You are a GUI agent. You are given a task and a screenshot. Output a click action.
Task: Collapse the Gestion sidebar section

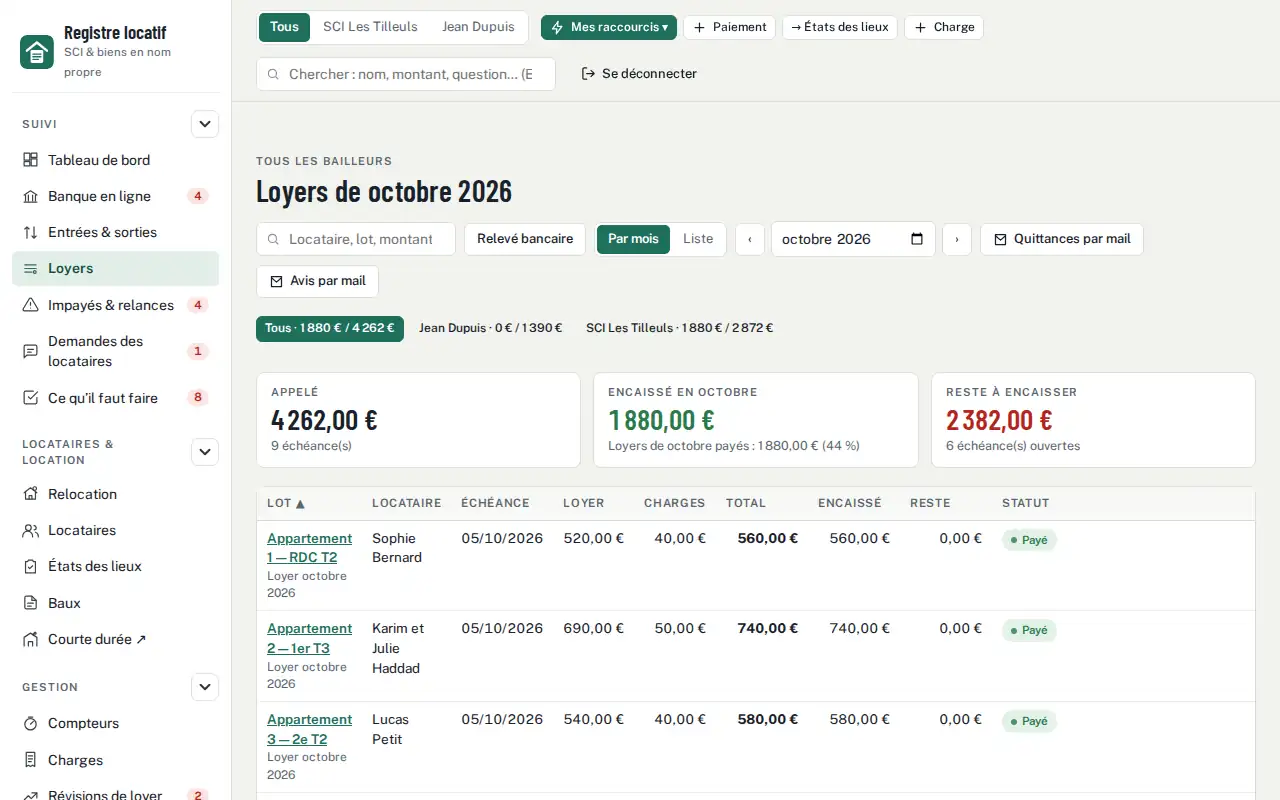coord(205,687)
